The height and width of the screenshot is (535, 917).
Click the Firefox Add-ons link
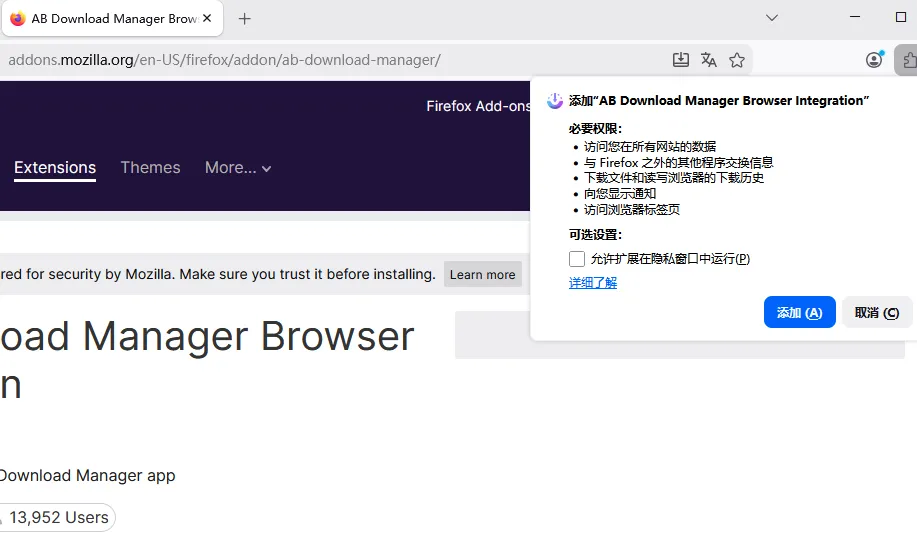(x=478, y=106)
